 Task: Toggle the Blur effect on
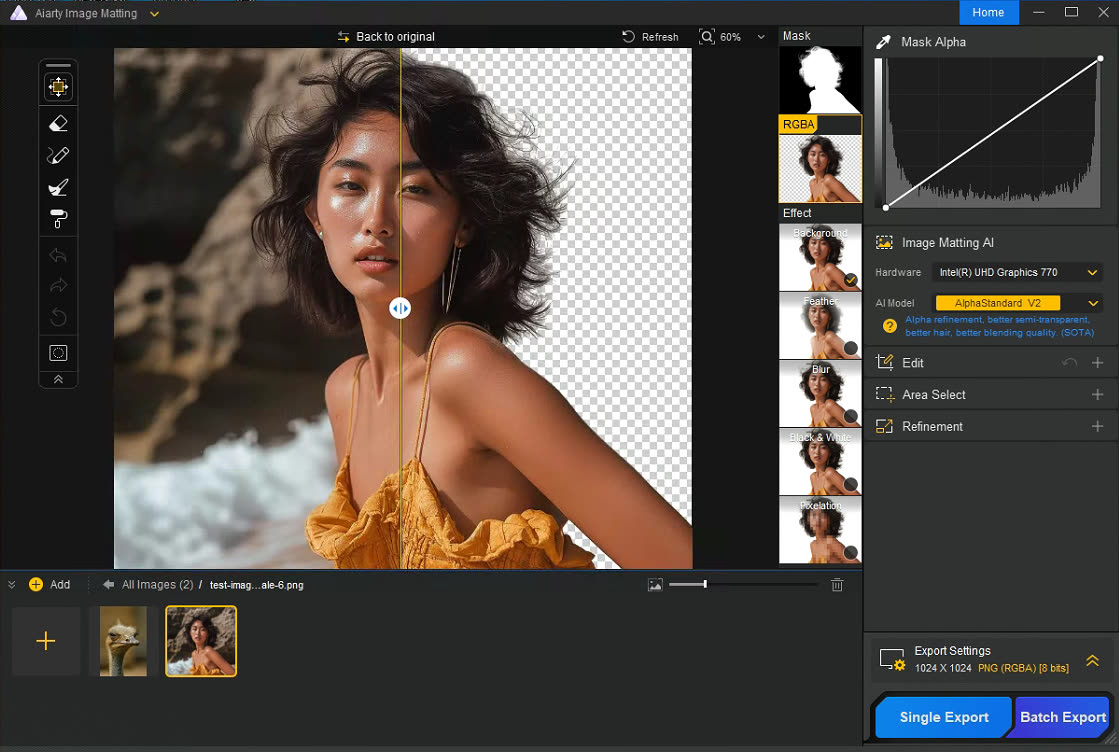851,416
